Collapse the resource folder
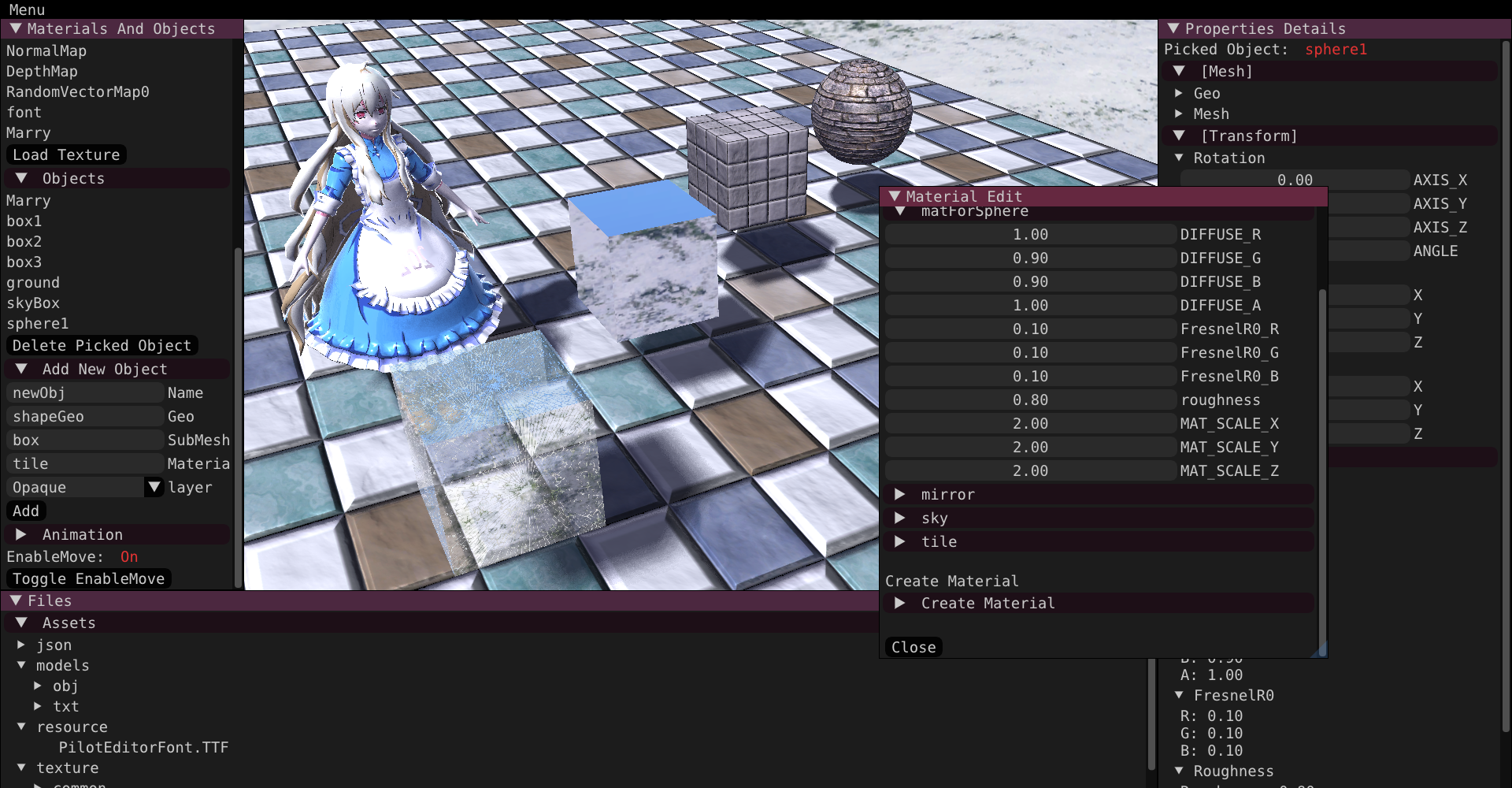This screenshot has height=788, width=1512. pos(21,727)
